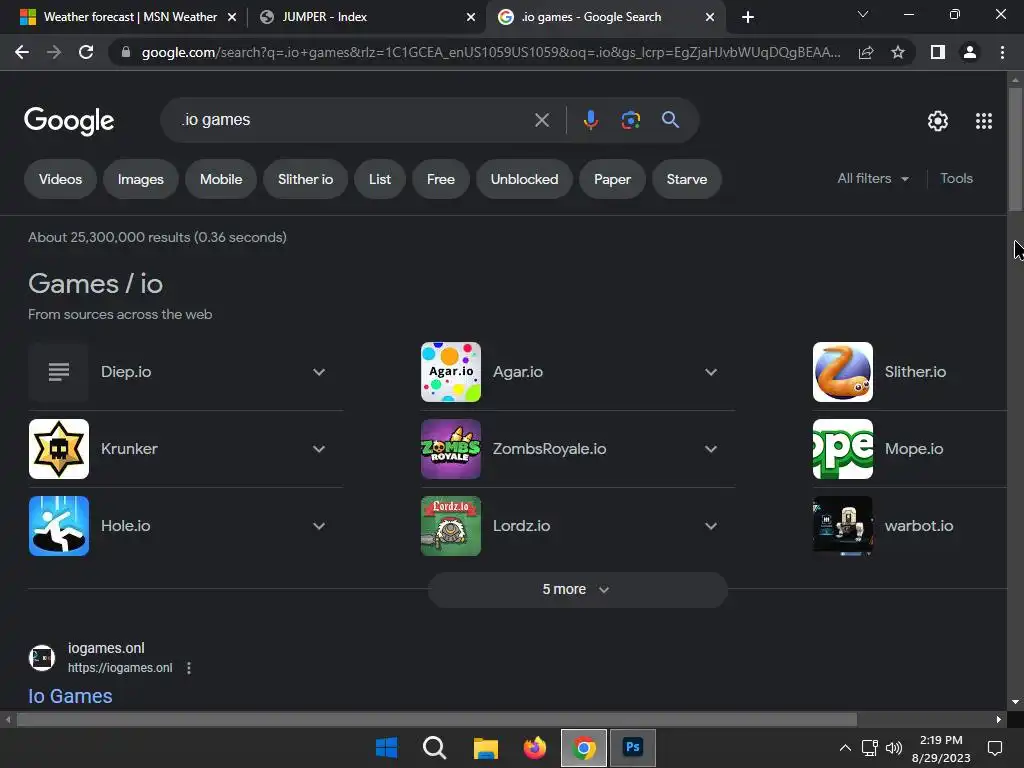Expand the Lordz.io entry chevron
Screen dimensions: 1024x768
tap(711, 526)
